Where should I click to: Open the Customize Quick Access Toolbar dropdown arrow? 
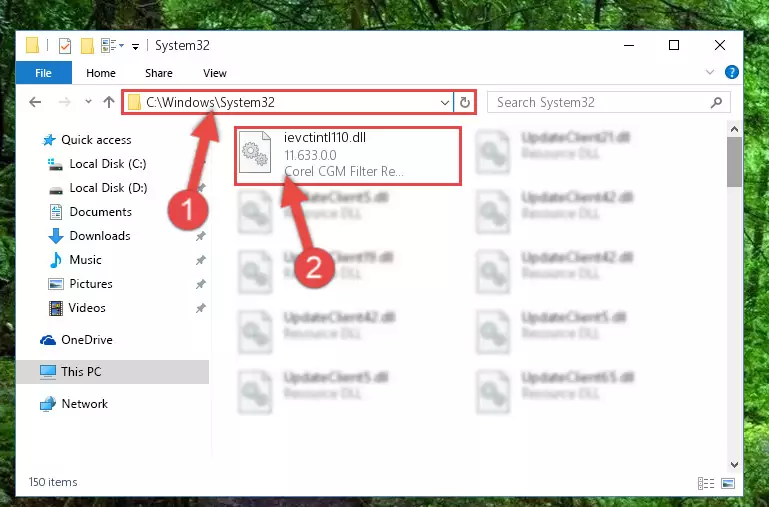click(x=135, y=47)
